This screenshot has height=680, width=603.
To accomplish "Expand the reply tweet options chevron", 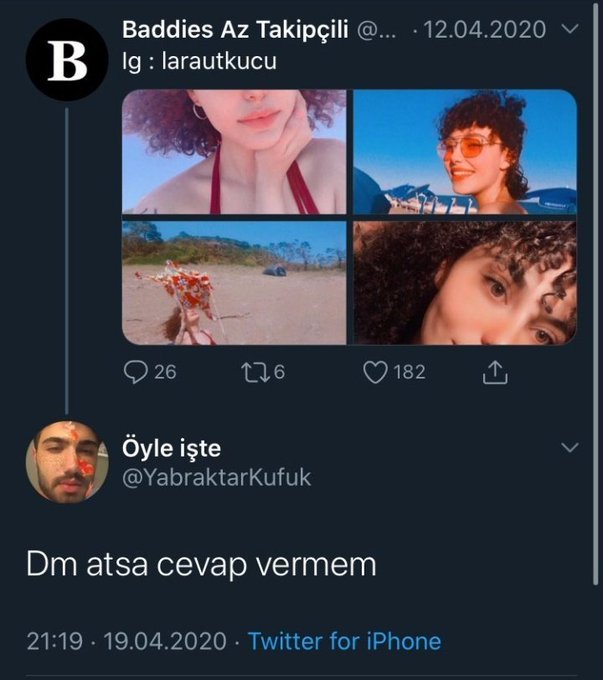I will coord(571,446).
